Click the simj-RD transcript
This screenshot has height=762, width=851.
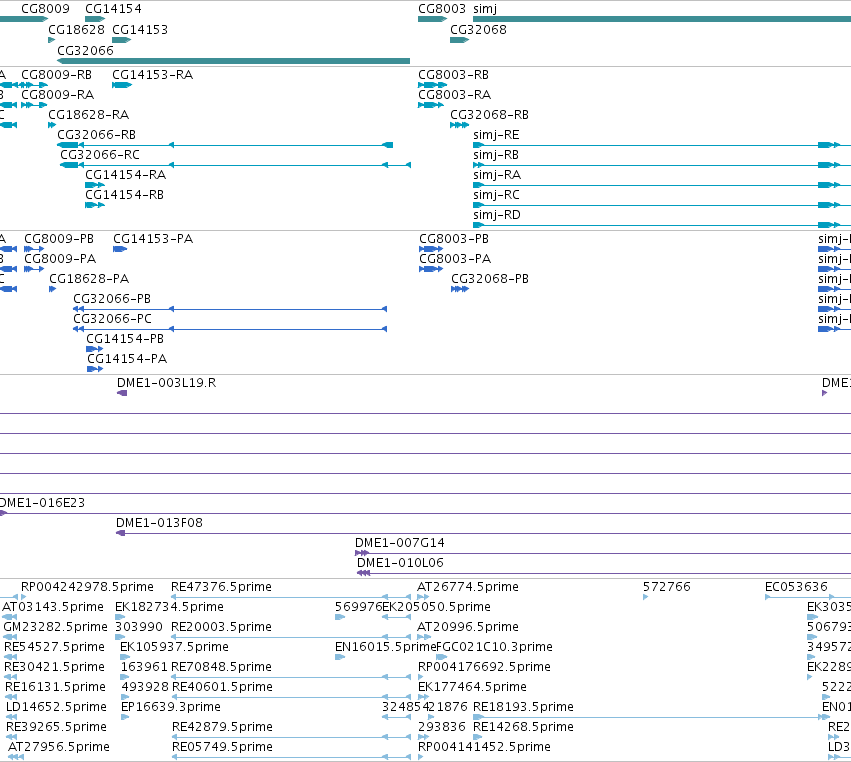497,214
